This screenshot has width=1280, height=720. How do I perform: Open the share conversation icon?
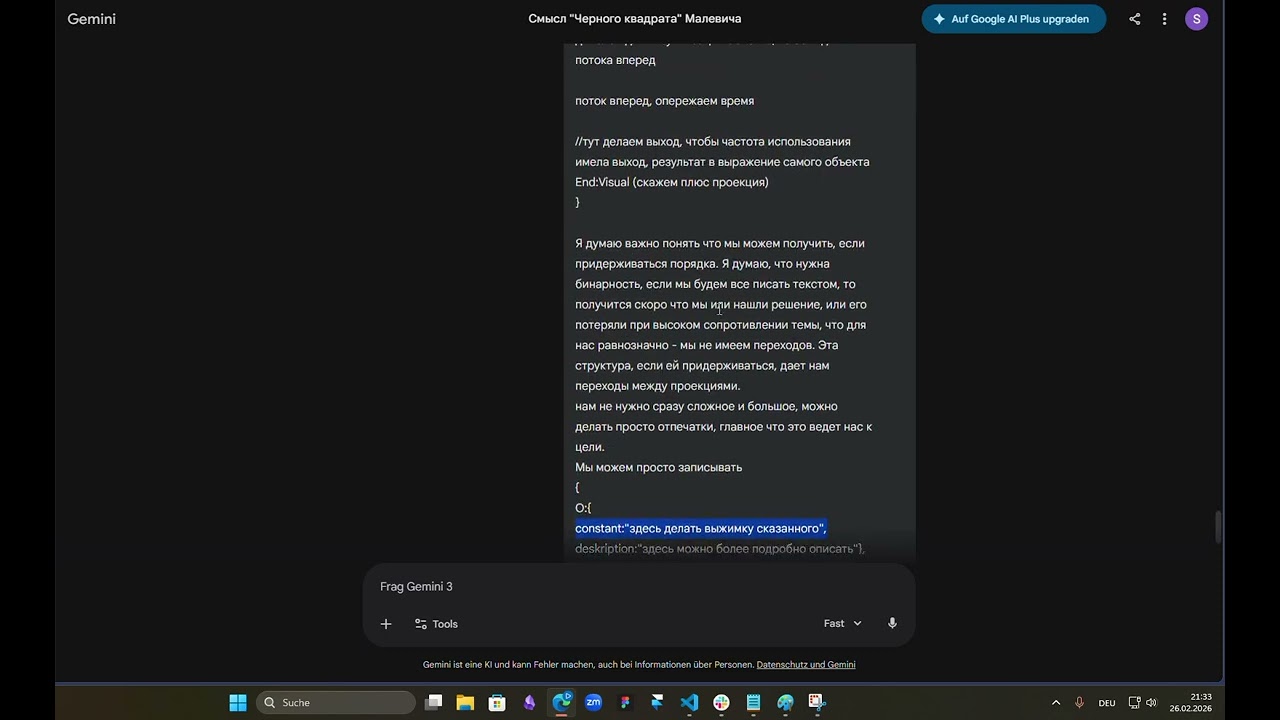point(1134,19)
